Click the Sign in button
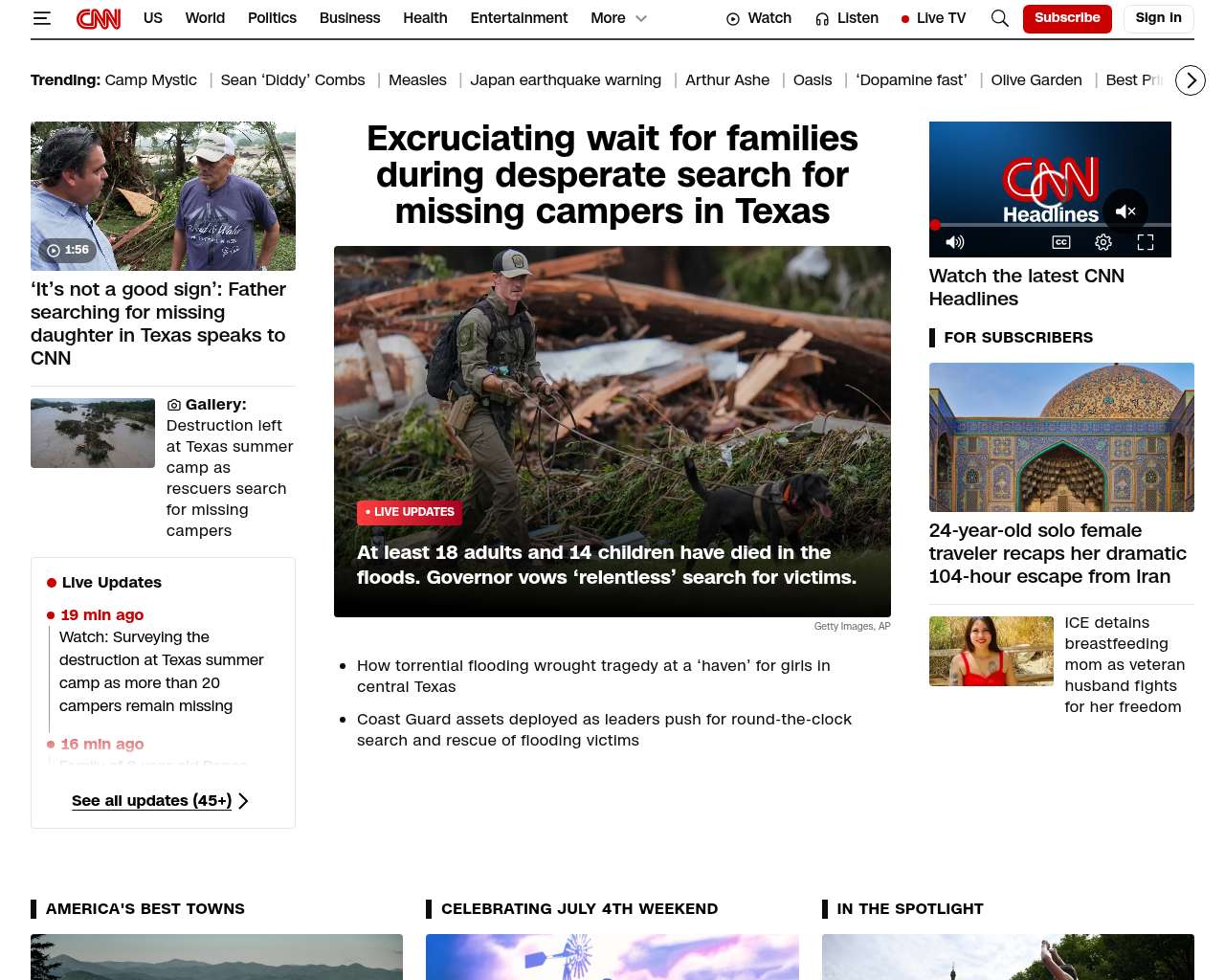Viewport: 1225px width, 980px height. (1158, 18)
